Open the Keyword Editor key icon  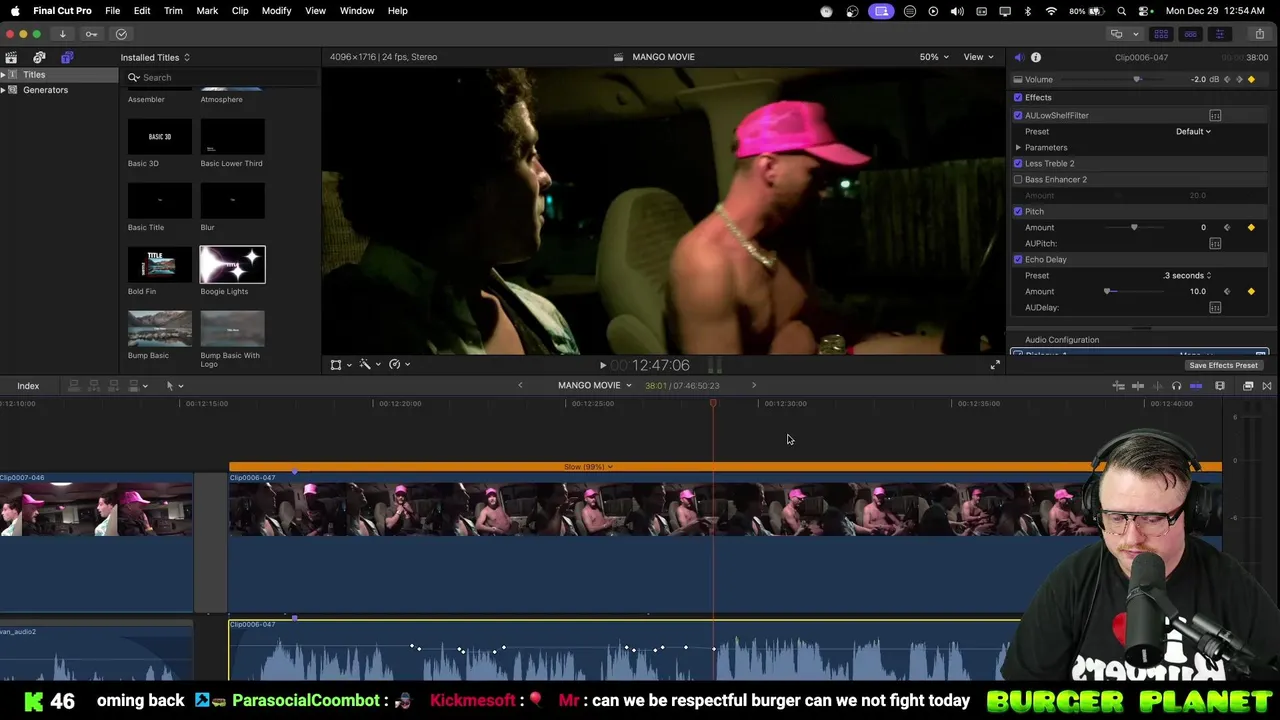point(91,34)
